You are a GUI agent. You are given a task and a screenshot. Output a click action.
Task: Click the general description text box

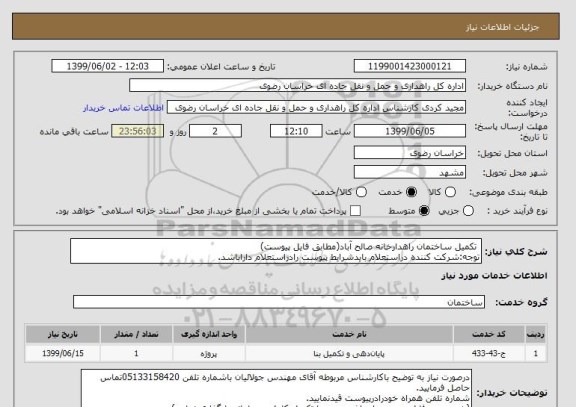pyautogui.click(x=276, y=251)
